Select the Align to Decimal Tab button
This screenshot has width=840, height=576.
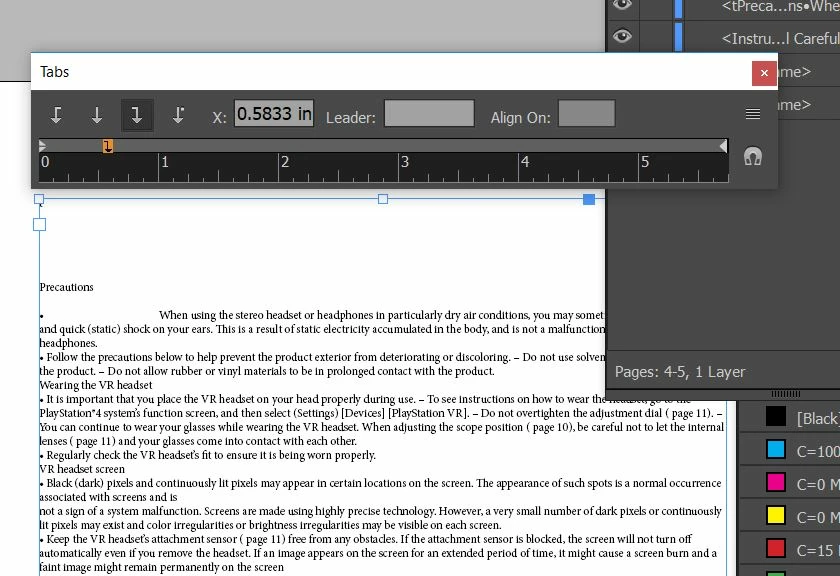178,115
